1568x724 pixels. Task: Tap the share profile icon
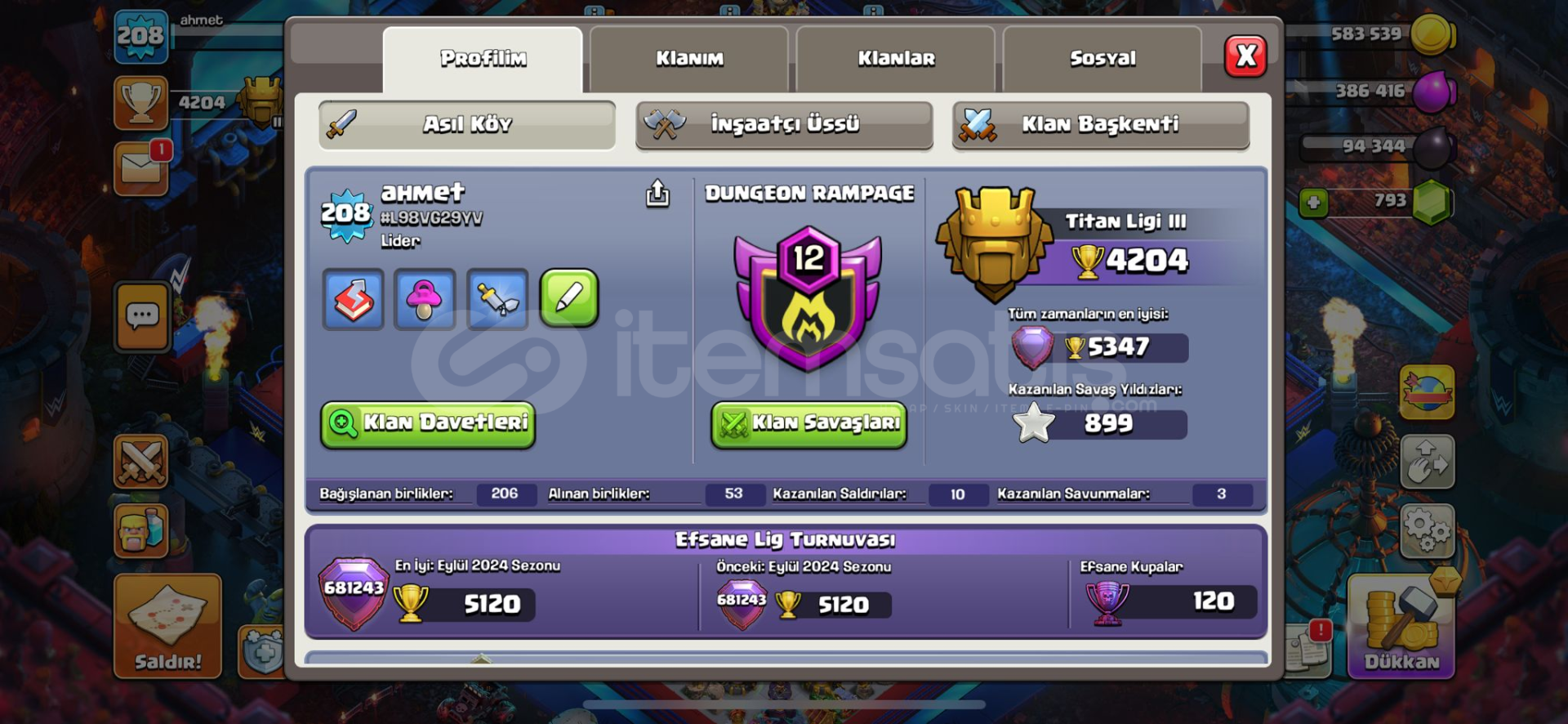[x=657, y=194]
